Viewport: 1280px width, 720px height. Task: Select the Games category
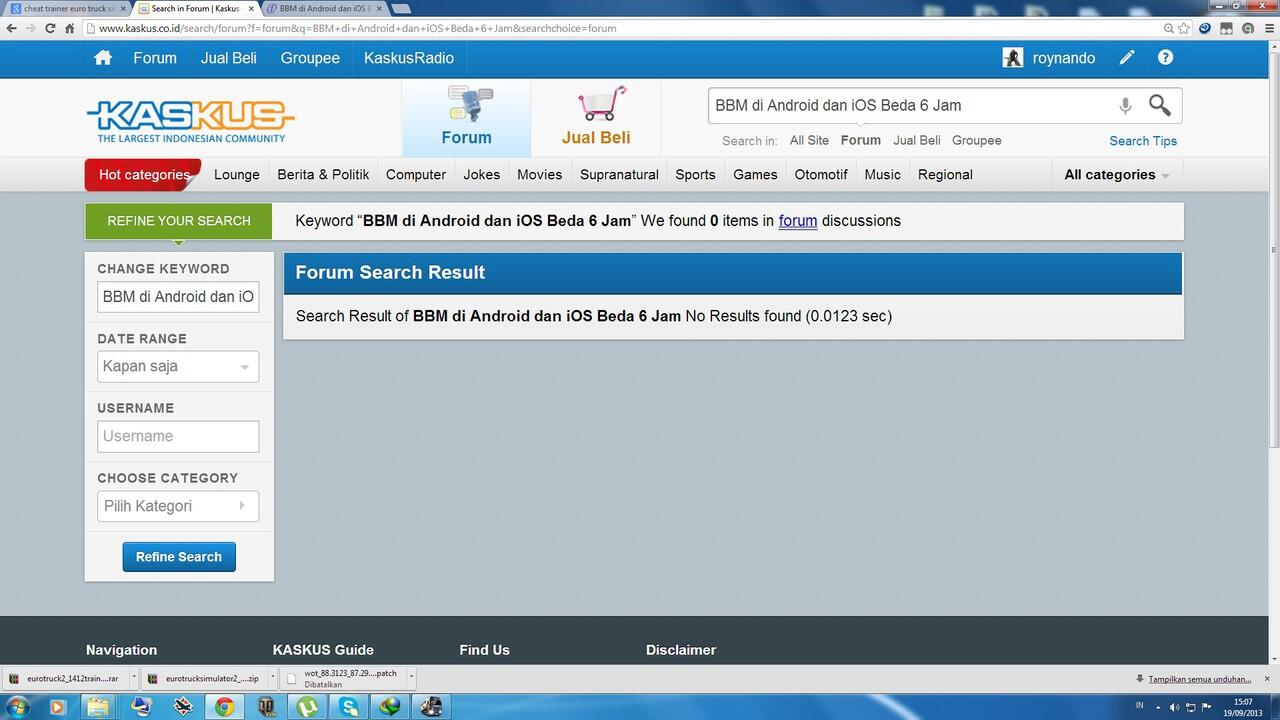pos(755,174)
